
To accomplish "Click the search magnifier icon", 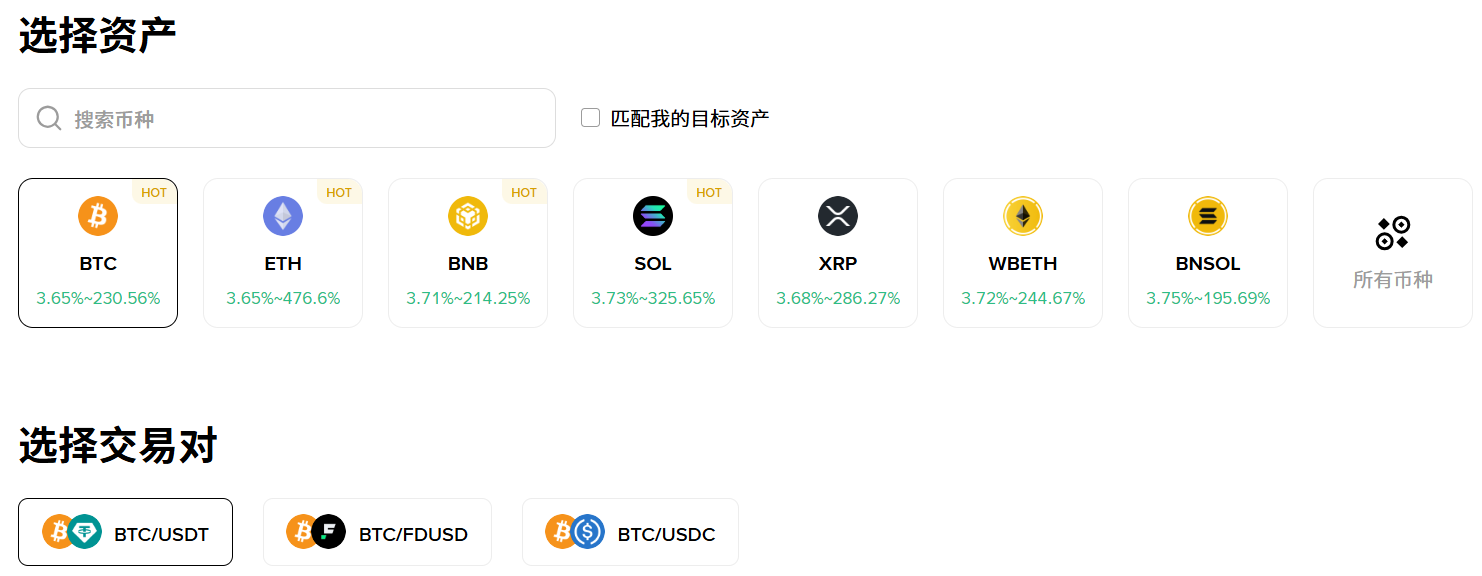I will (49, 119).
